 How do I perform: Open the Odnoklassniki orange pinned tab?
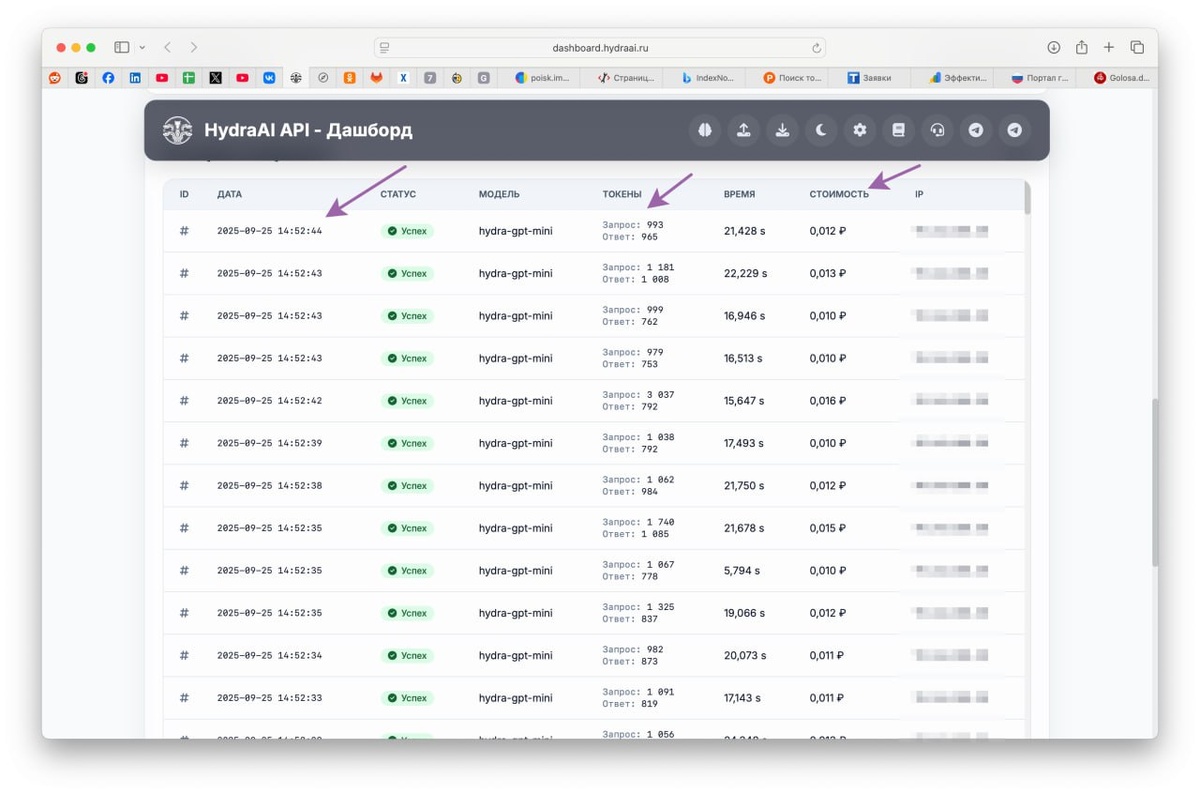click(350, 77)
